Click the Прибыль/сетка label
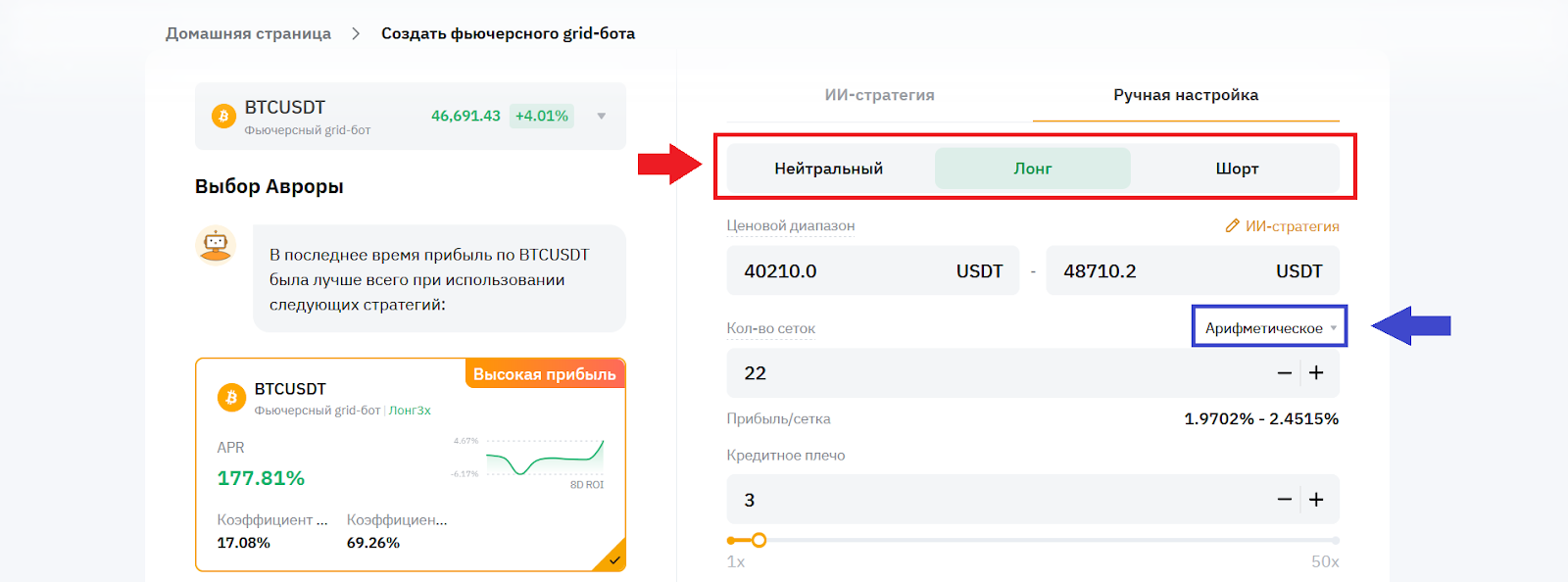The image size is (1568, 582). point(778,418)
